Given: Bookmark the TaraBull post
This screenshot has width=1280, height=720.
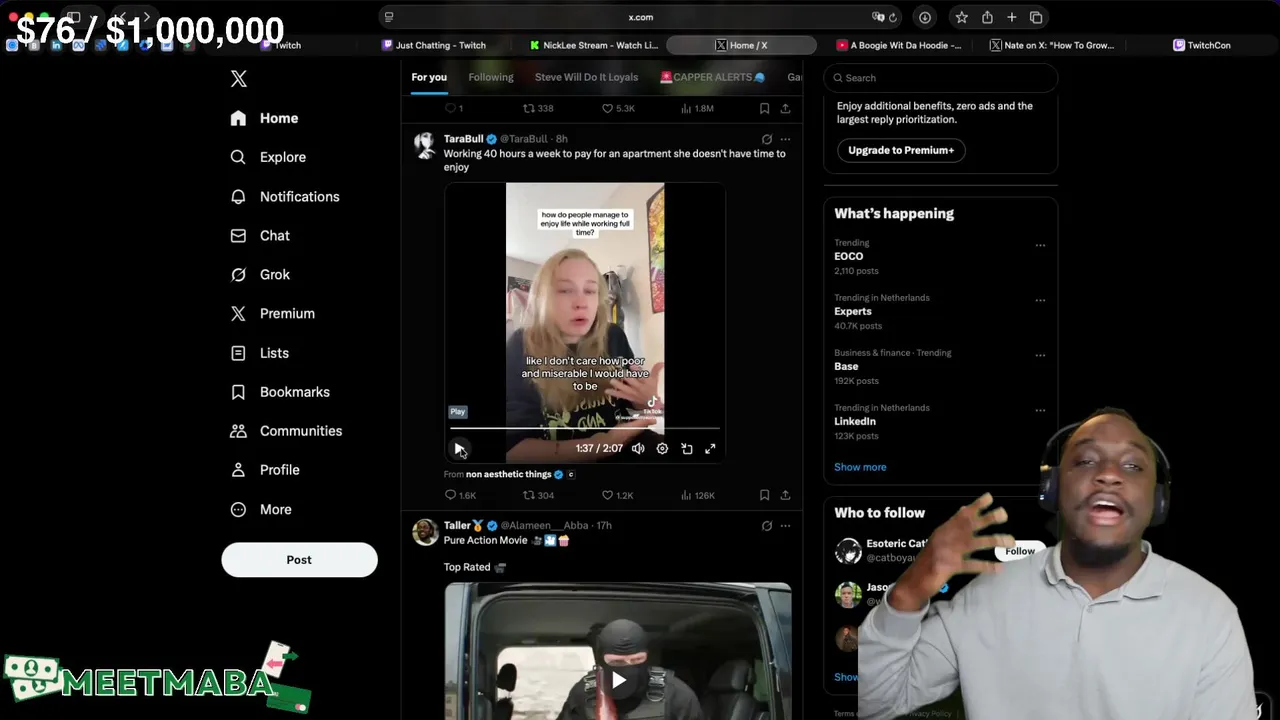Looking at the screenshot, I should click(x=764, y=495).
